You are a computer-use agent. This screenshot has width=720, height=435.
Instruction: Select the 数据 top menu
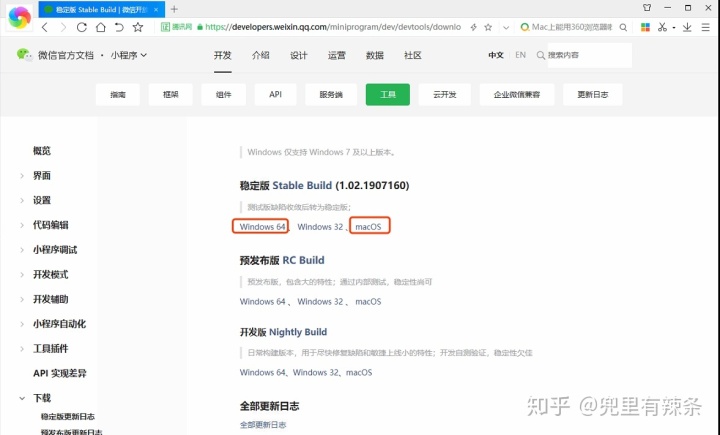tap(375, 55)
